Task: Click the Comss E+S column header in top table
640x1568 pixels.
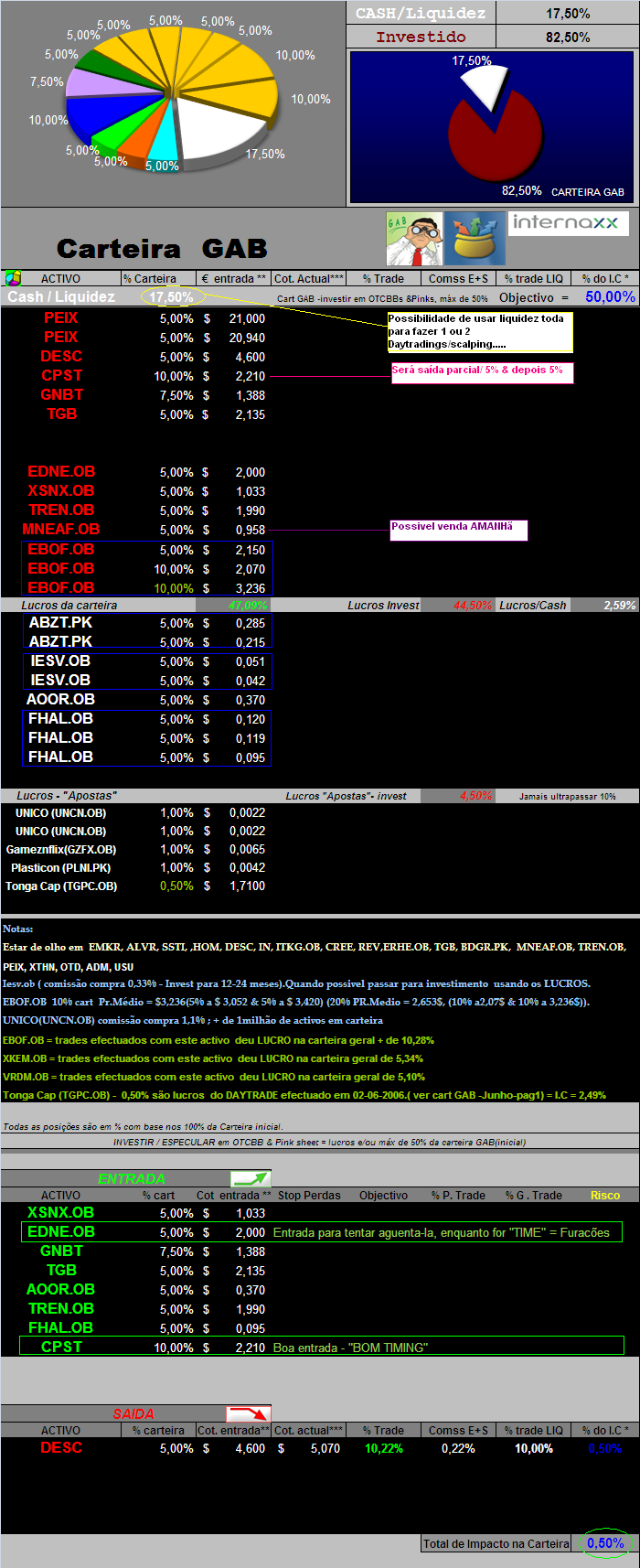Action: [458, 278]
